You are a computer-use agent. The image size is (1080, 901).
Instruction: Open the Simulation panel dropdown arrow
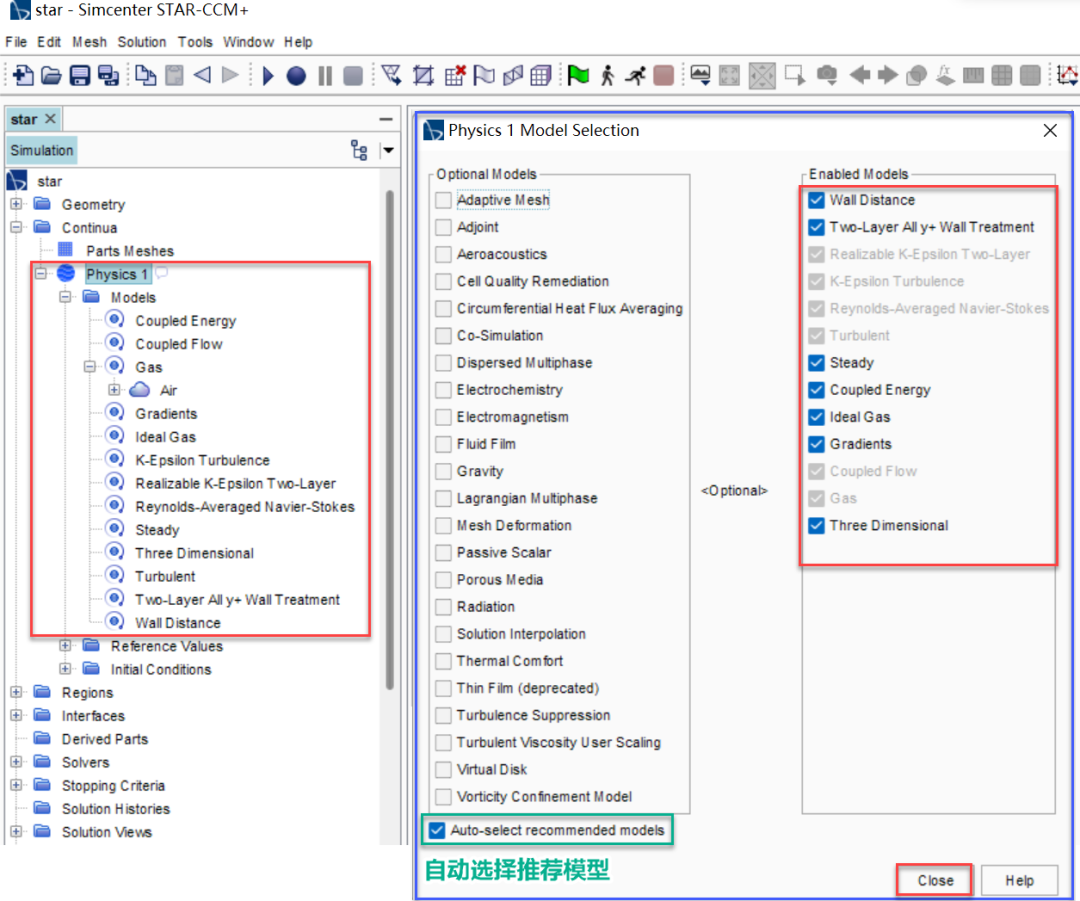[x=388, y=150]
